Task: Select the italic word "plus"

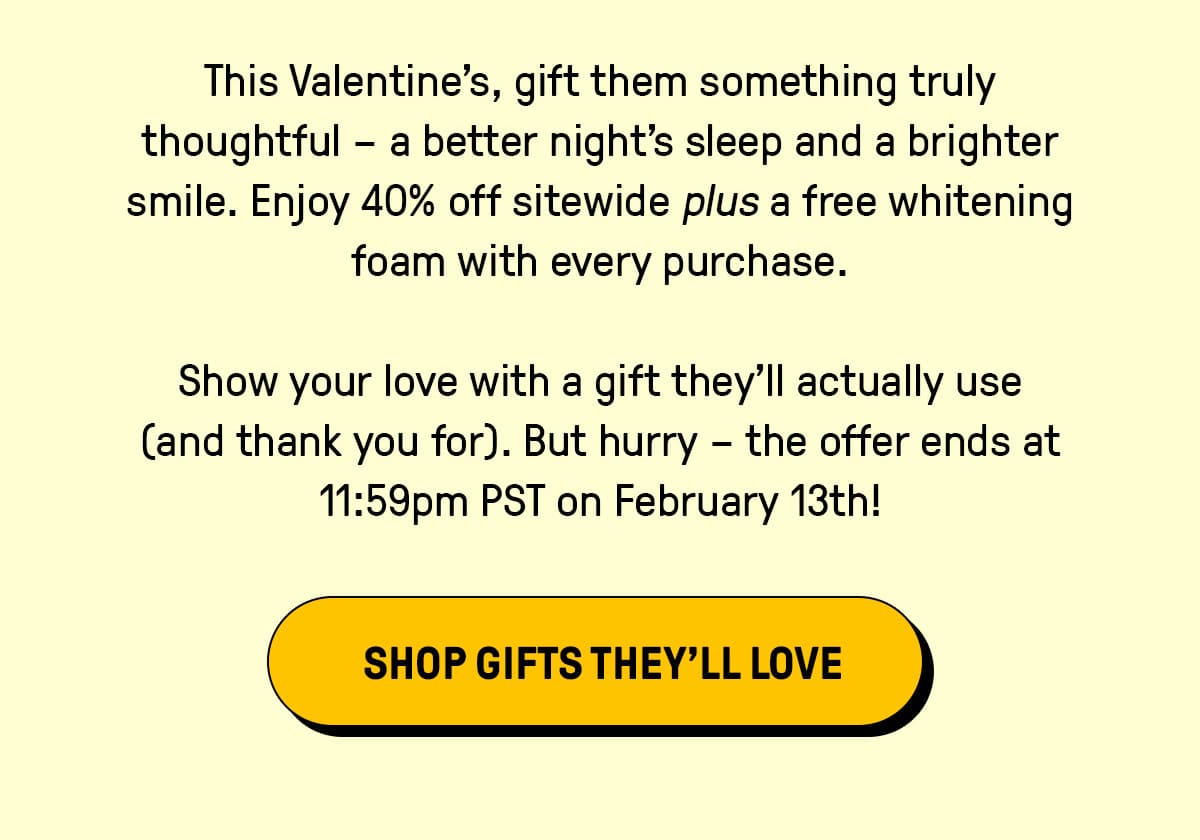Action: tap(720, 204)
